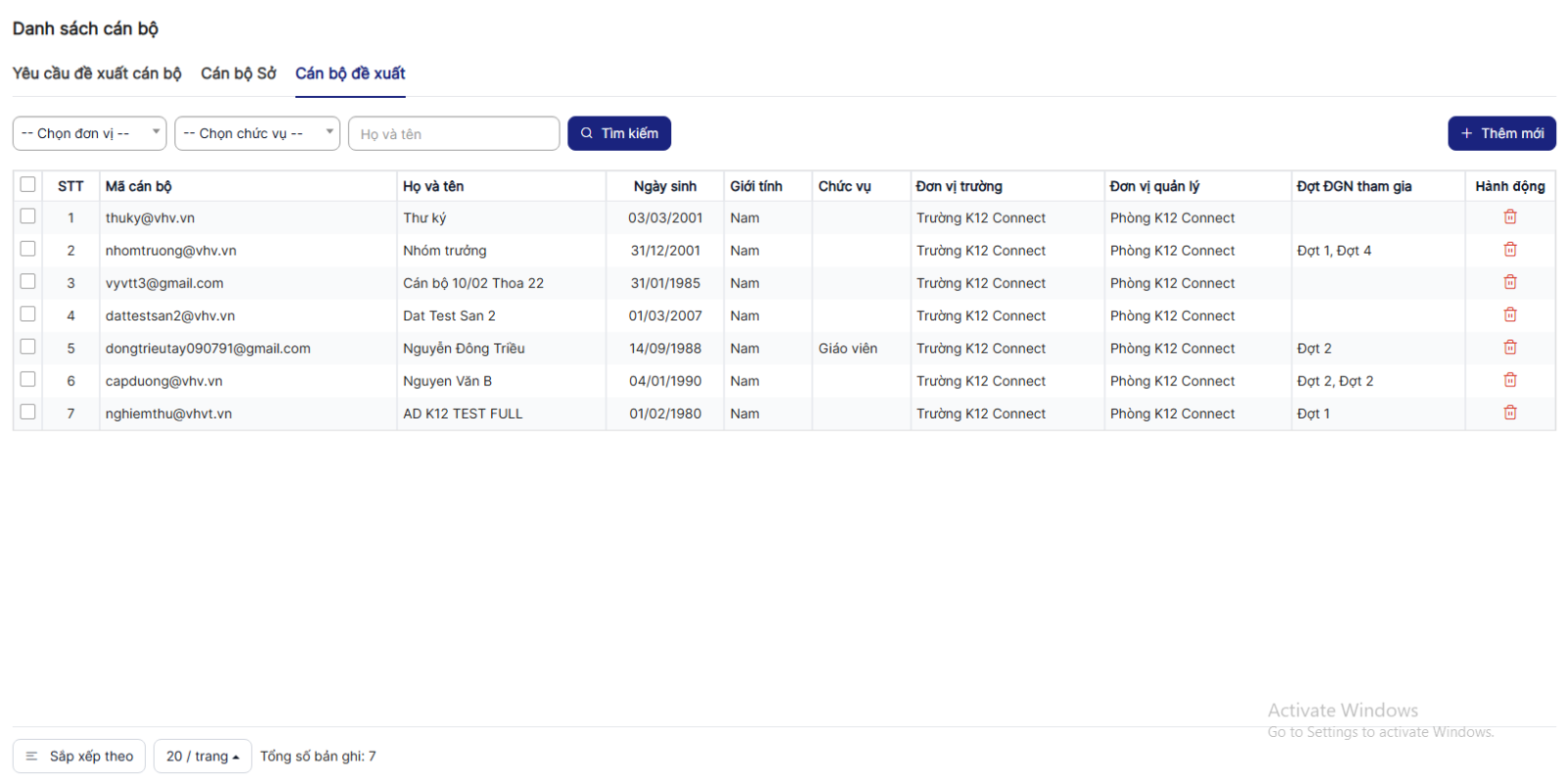Delete the thuky@vhv.vn row using trash icon
The height and width of the screenshot is (782, 1568).
click(x=1509, y=218)
